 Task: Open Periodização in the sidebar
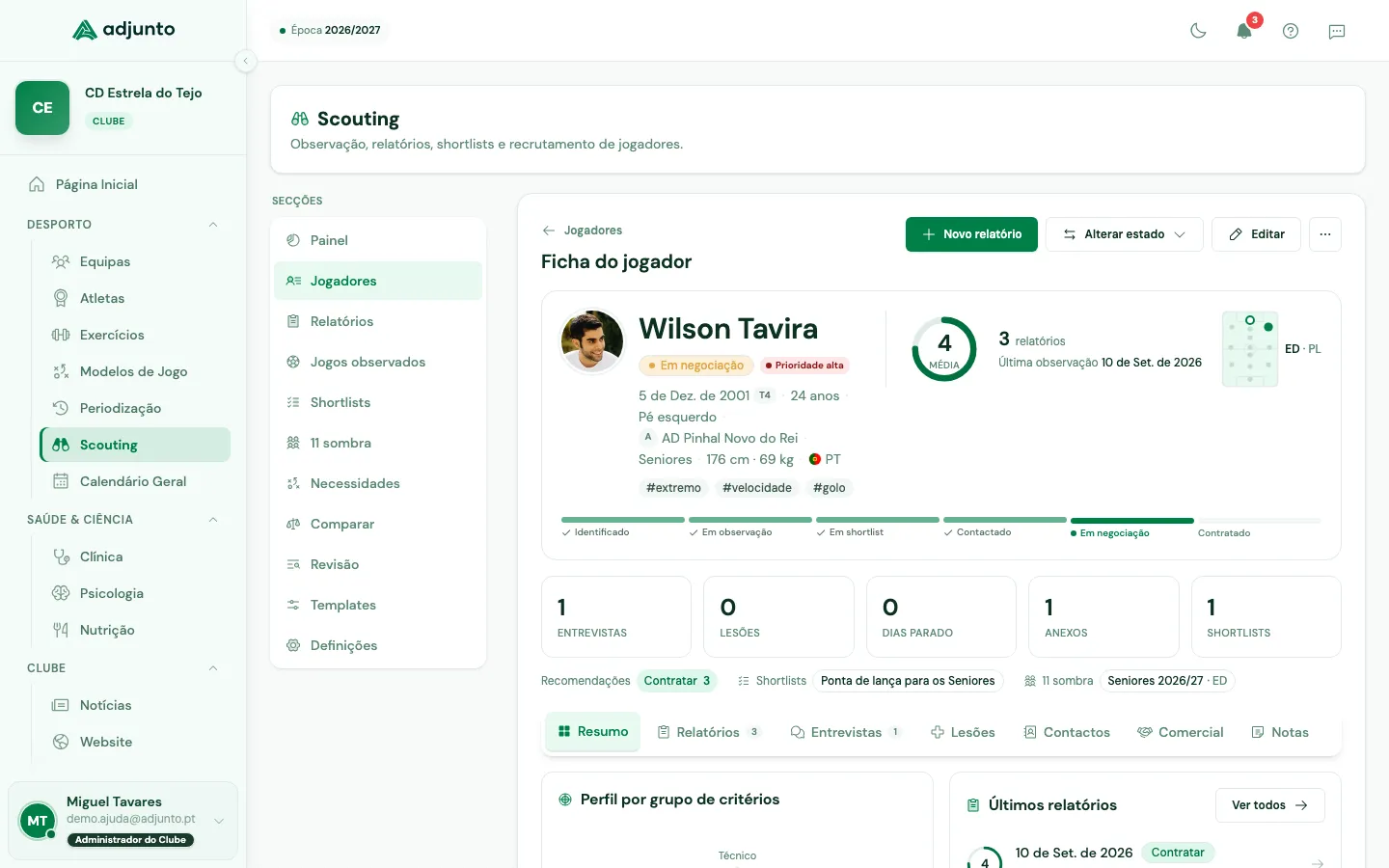coord(135,408)
